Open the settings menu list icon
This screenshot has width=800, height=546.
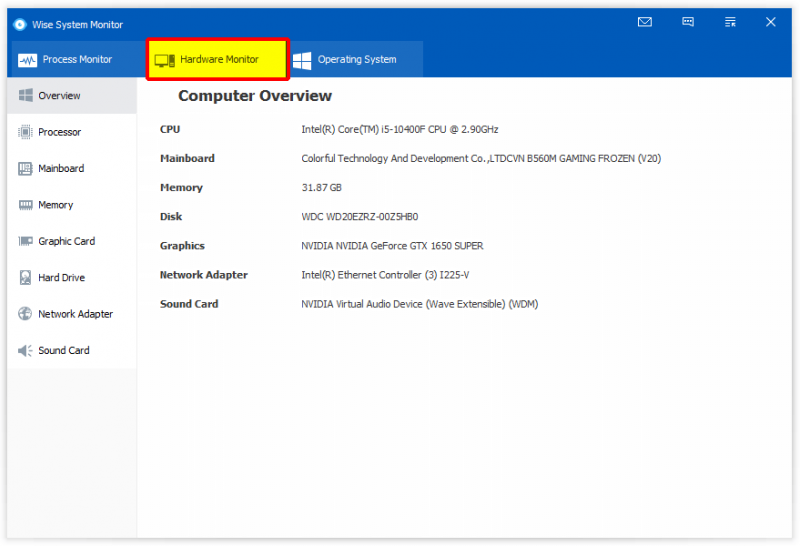730,22
